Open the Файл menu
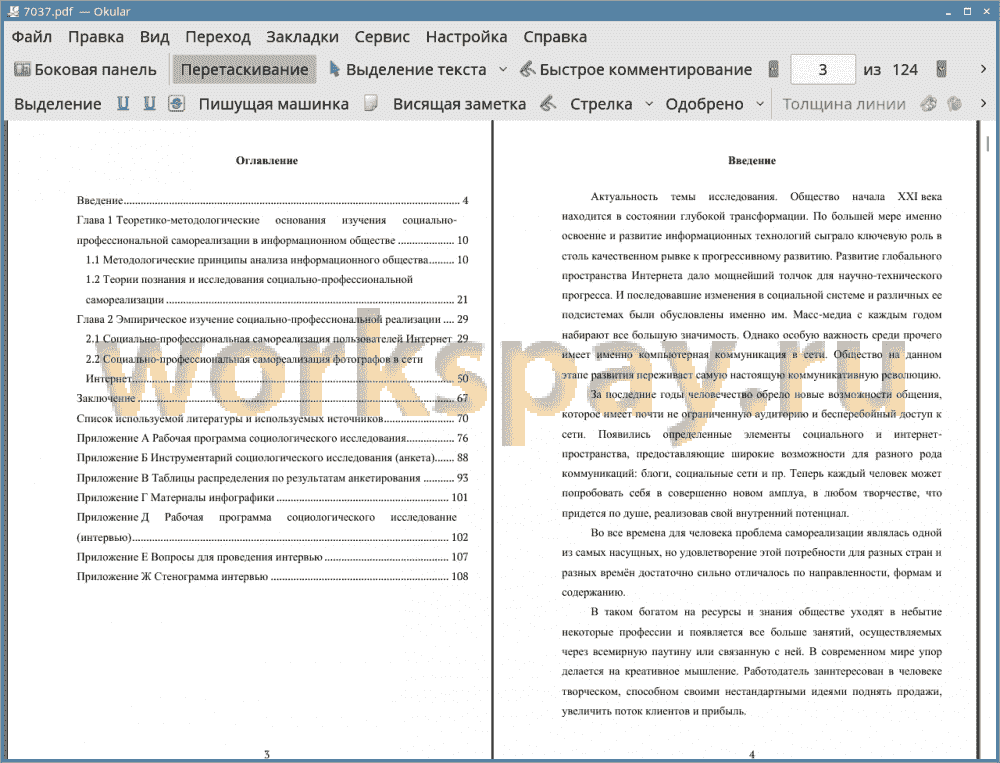This screenshot has height=763, width=1000. (x=32, y=37)
